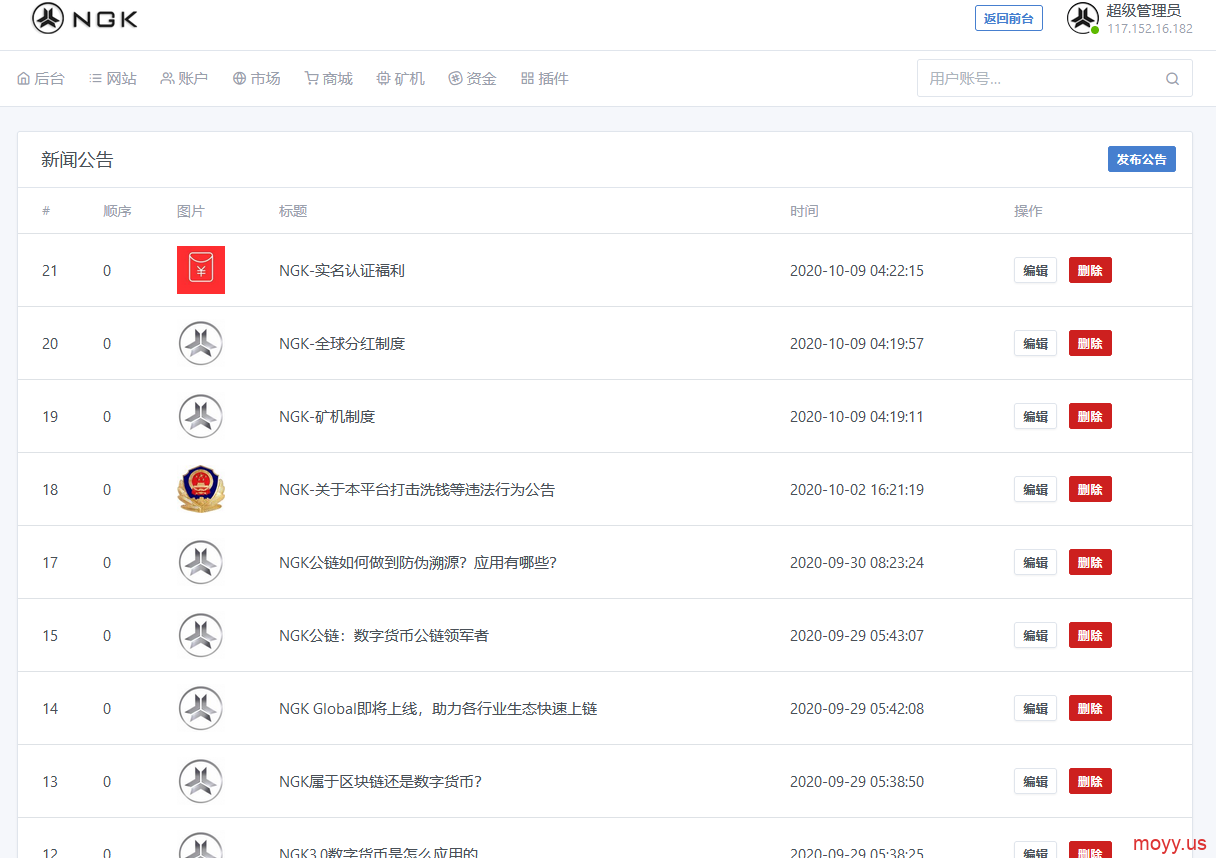Click the title NGK-实名认证福利
The height and width of the screenshot is (858, 1216).
[x=342, y=270]
